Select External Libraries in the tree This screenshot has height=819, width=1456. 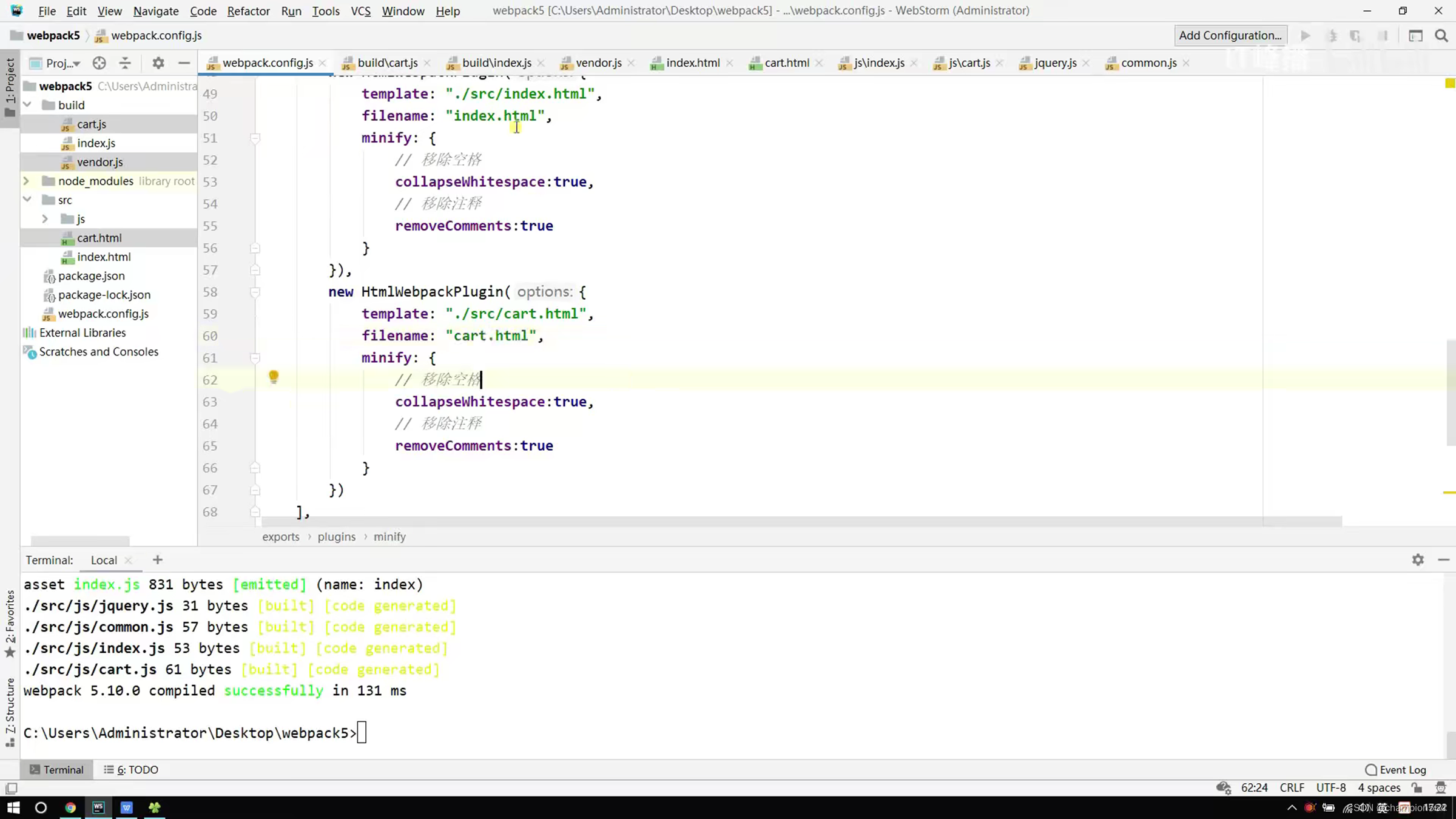click(x=83, y=332)
